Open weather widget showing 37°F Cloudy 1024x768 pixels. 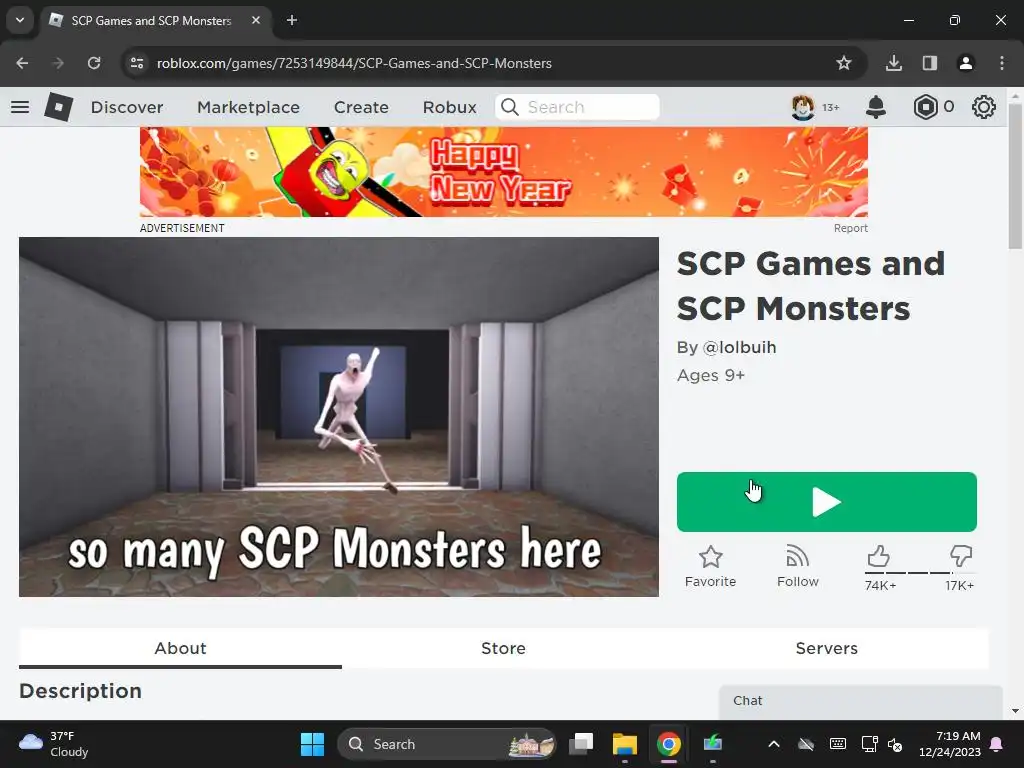coord(54,744)
